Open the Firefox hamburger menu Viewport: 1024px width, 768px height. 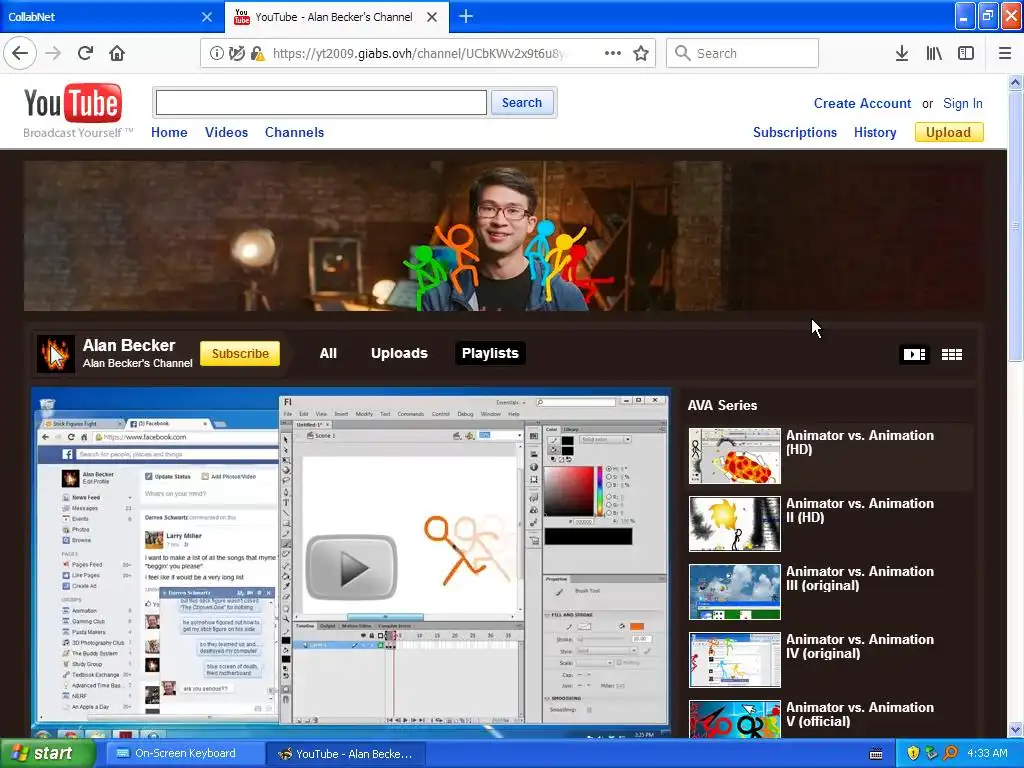[x=1005, y=54]
